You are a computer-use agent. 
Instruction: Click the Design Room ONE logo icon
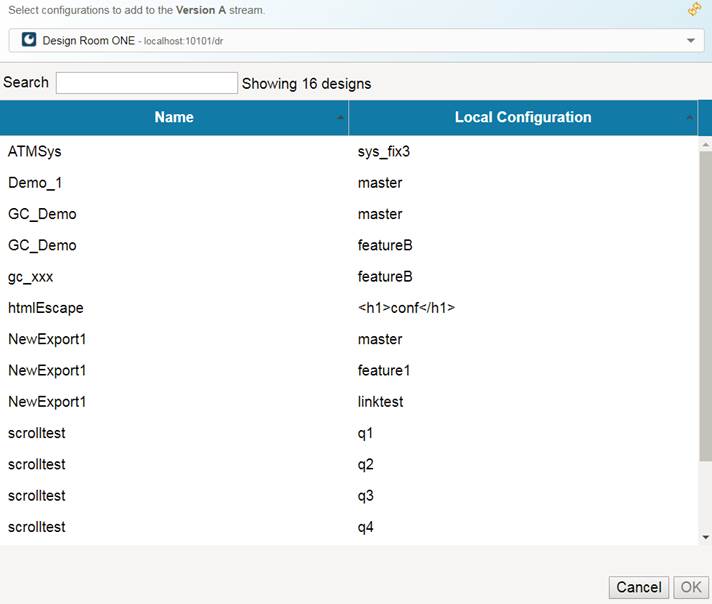28,40
